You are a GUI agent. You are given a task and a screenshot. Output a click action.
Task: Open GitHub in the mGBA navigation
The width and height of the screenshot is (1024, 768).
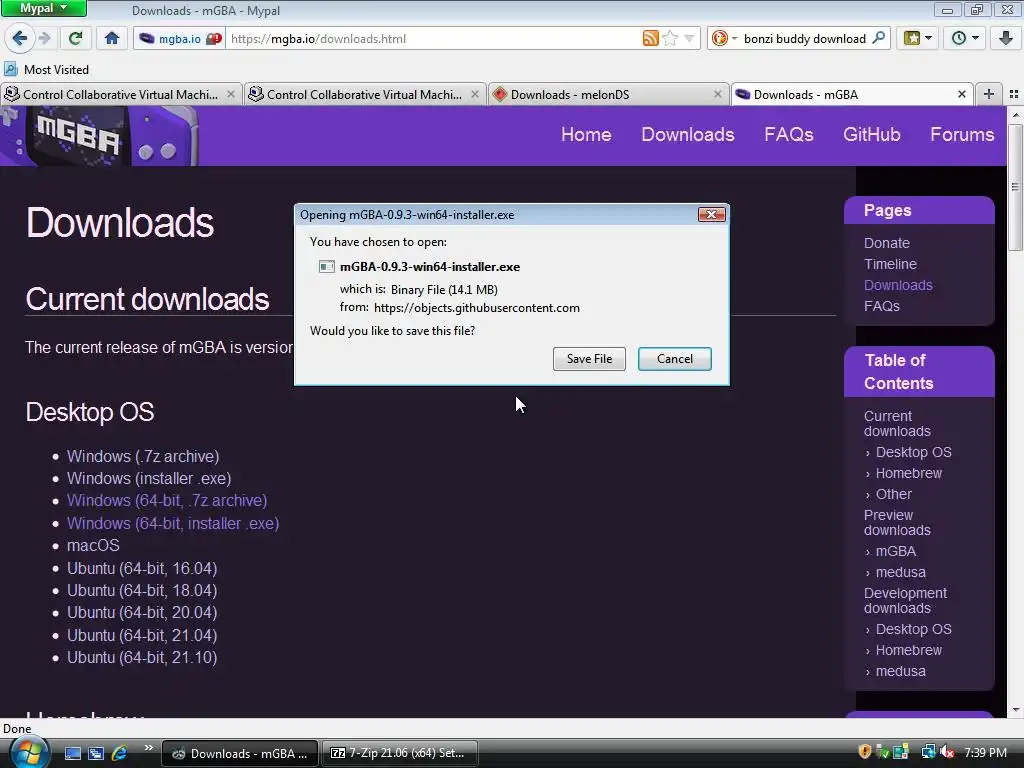tap(871, 135)
